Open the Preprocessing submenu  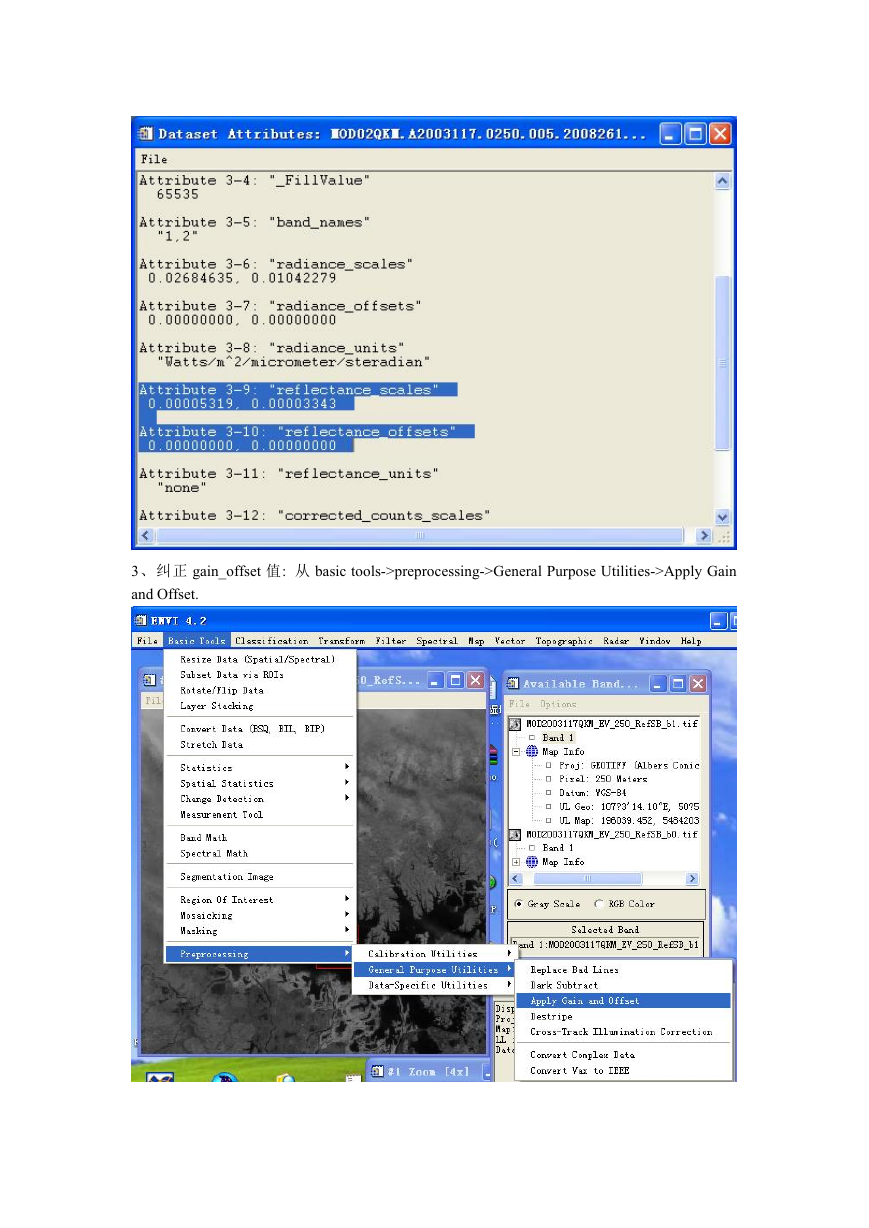coord(259,954)
